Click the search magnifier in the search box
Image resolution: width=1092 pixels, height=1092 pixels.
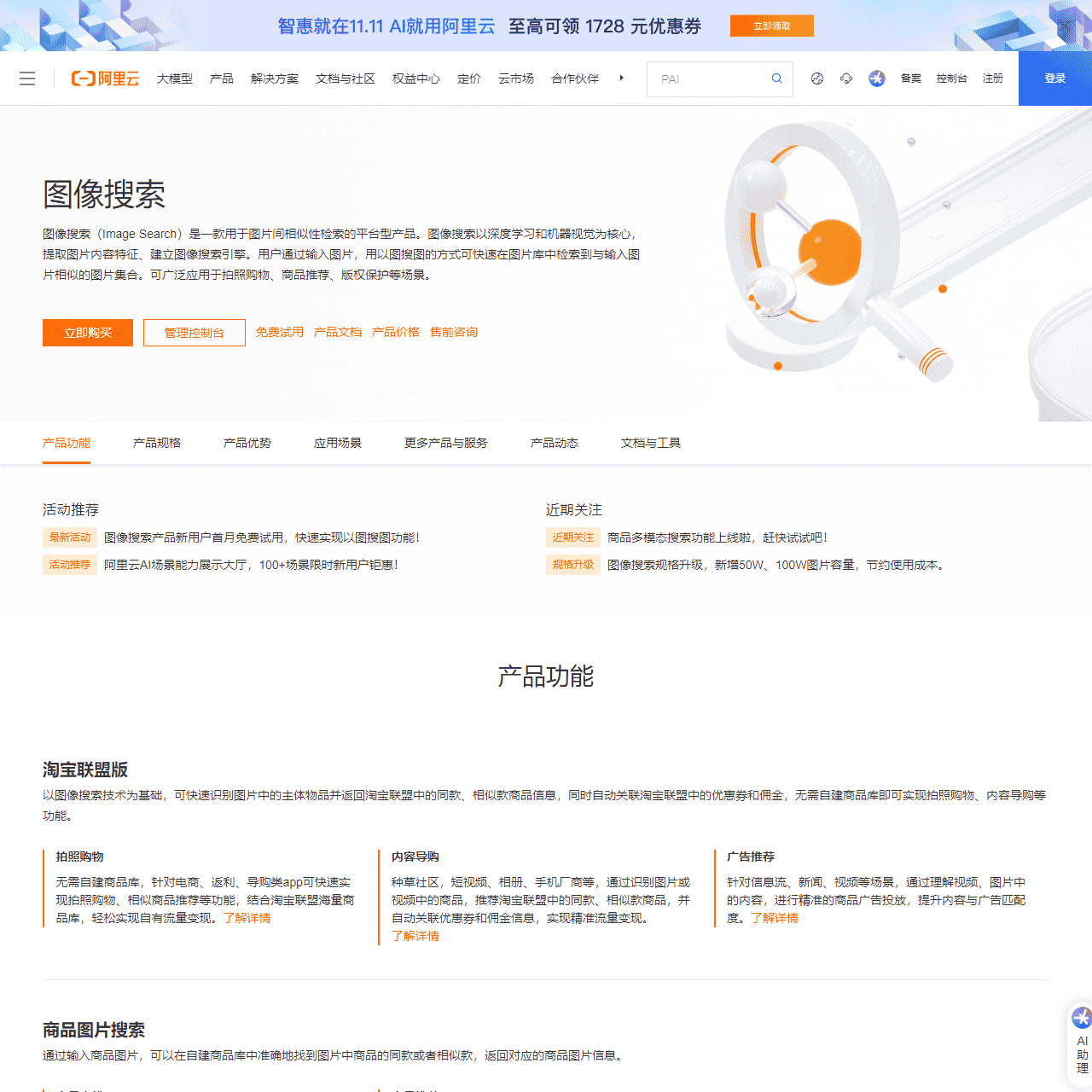pyautogui.click(x=775, y=78)
